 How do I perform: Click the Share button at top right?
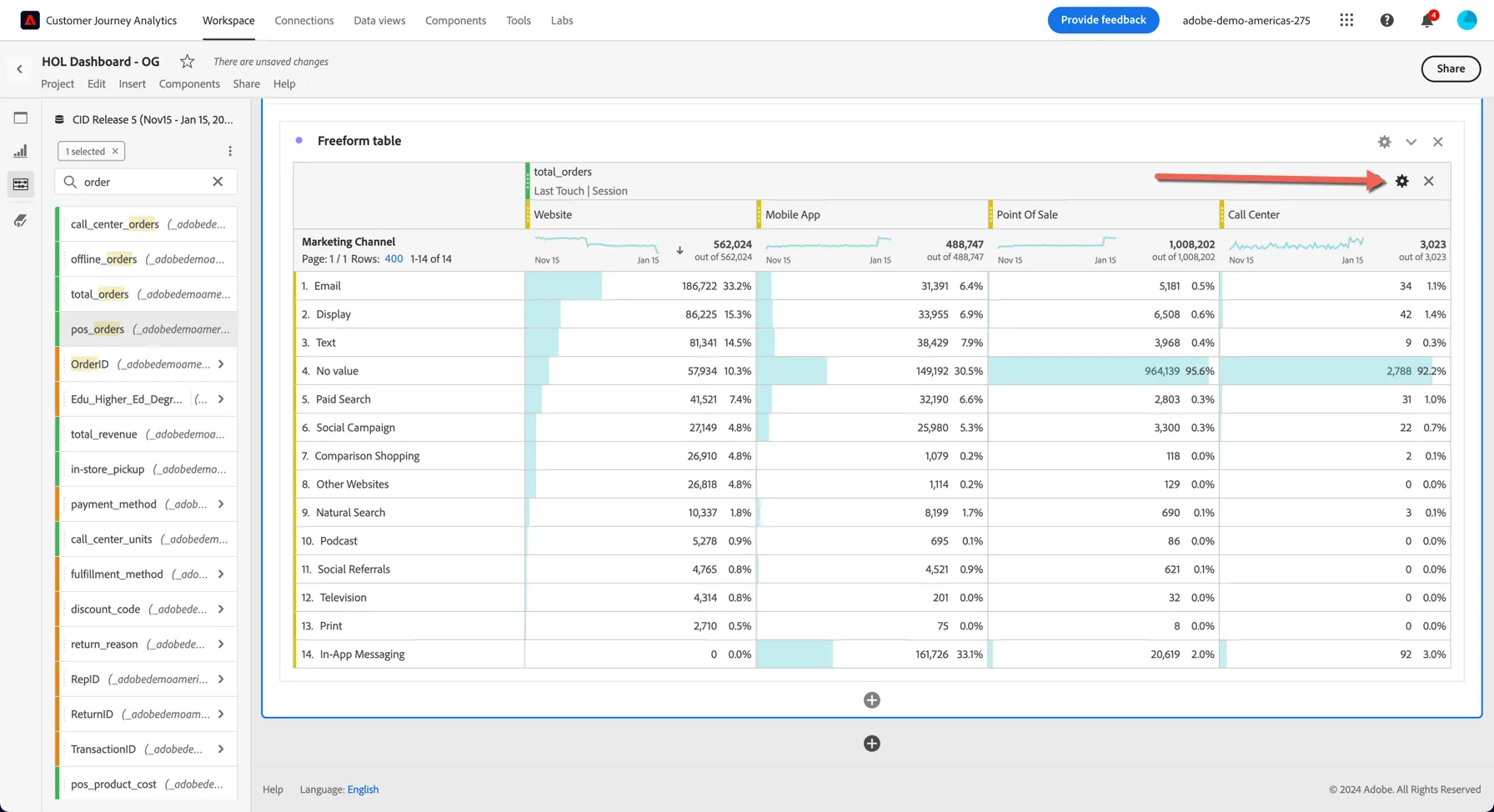1451,68
